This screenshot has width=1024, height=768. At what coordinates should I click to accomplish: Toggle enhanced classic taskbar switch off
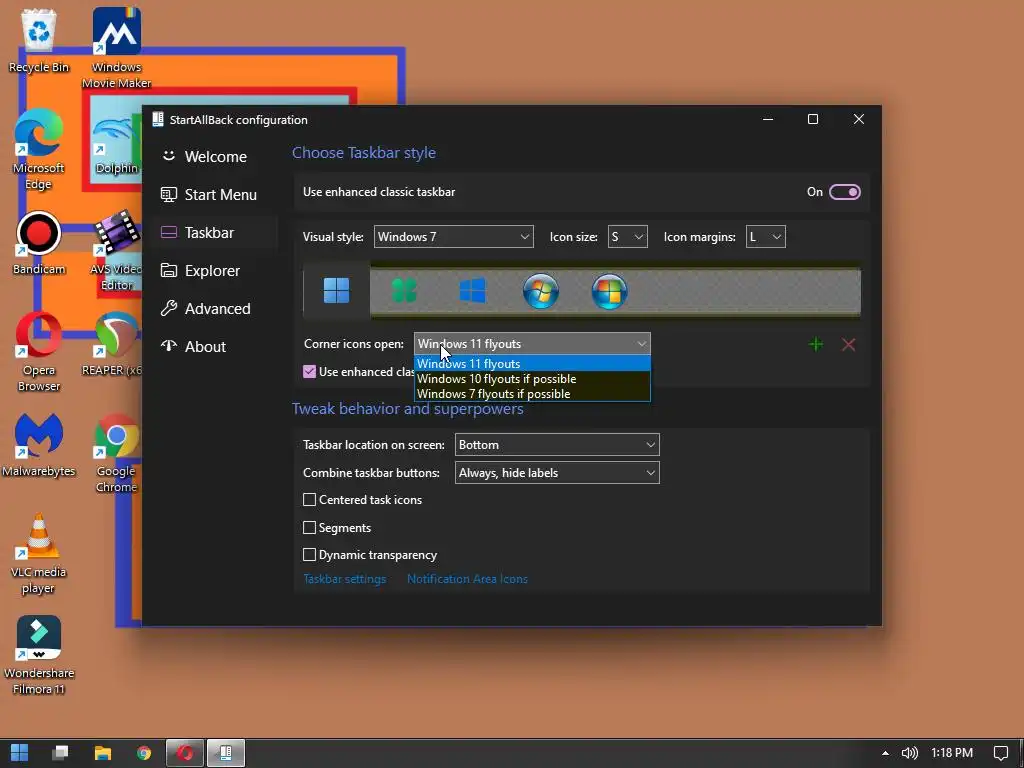[844, 192]
